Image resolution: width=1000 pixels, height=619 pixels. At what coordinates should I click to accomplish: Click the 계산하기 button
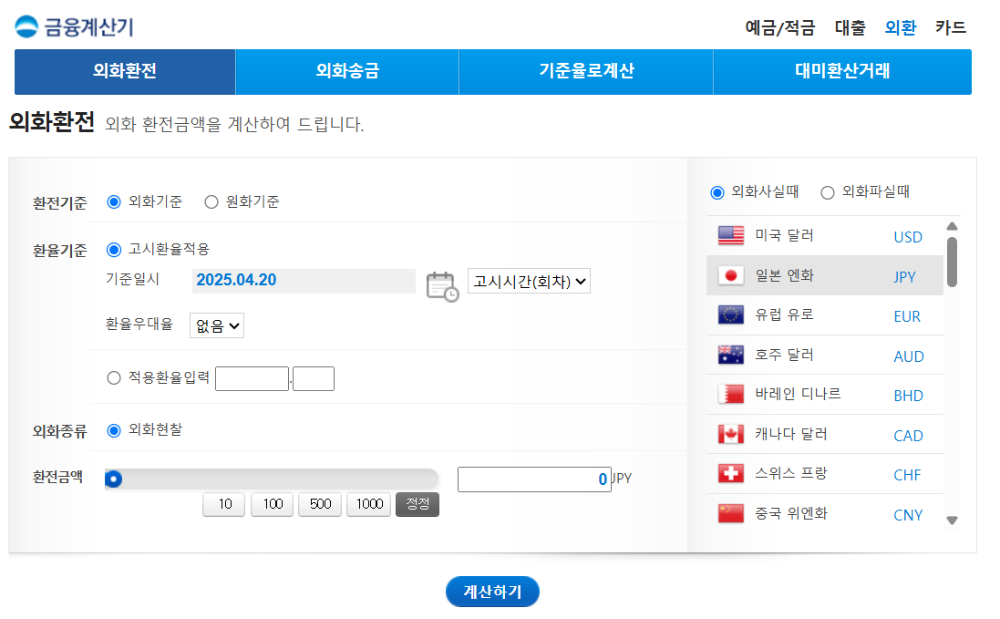point(492,591)
